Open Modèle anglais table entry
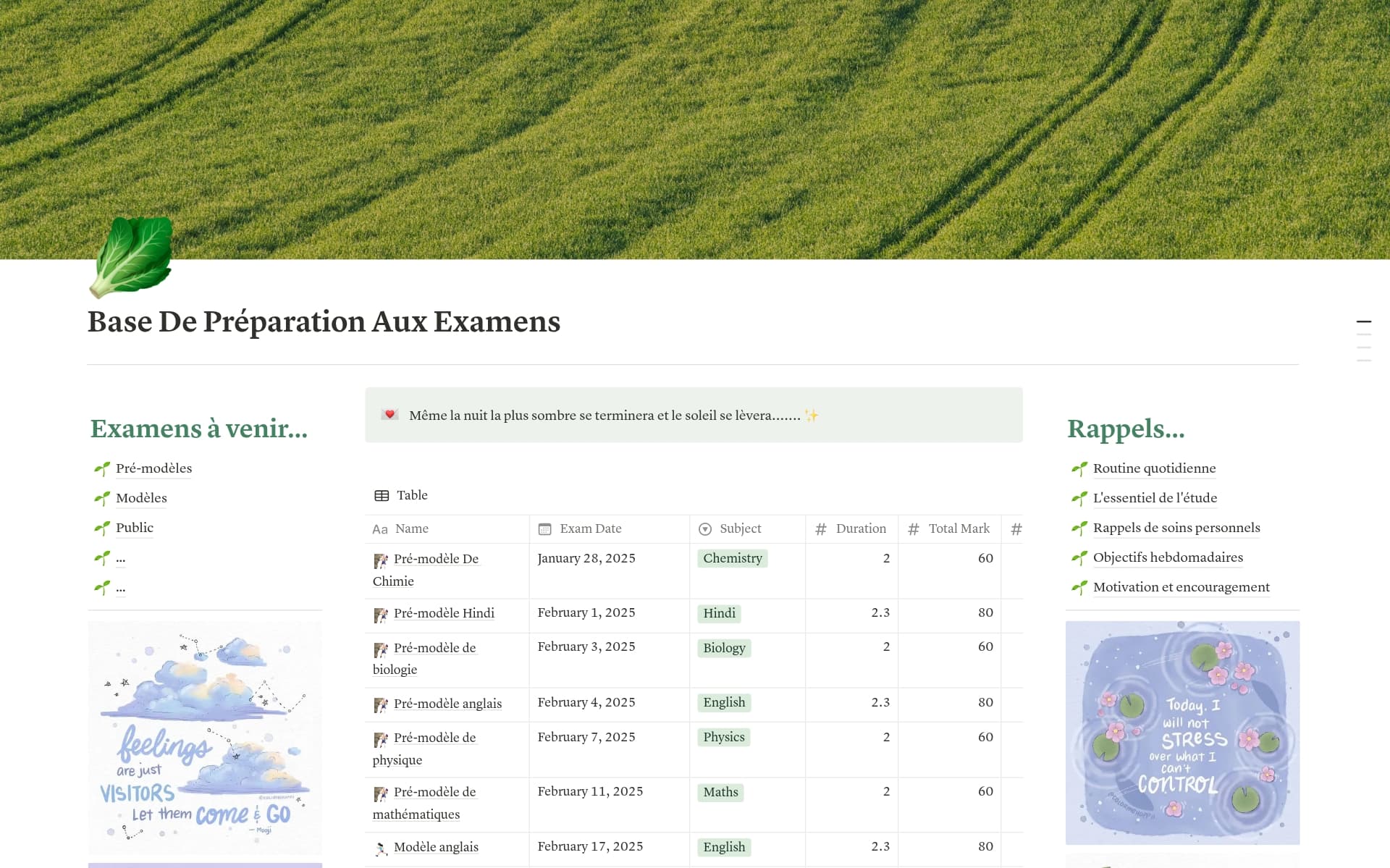This screenshot has height=868, width=1390. (436, 847)
